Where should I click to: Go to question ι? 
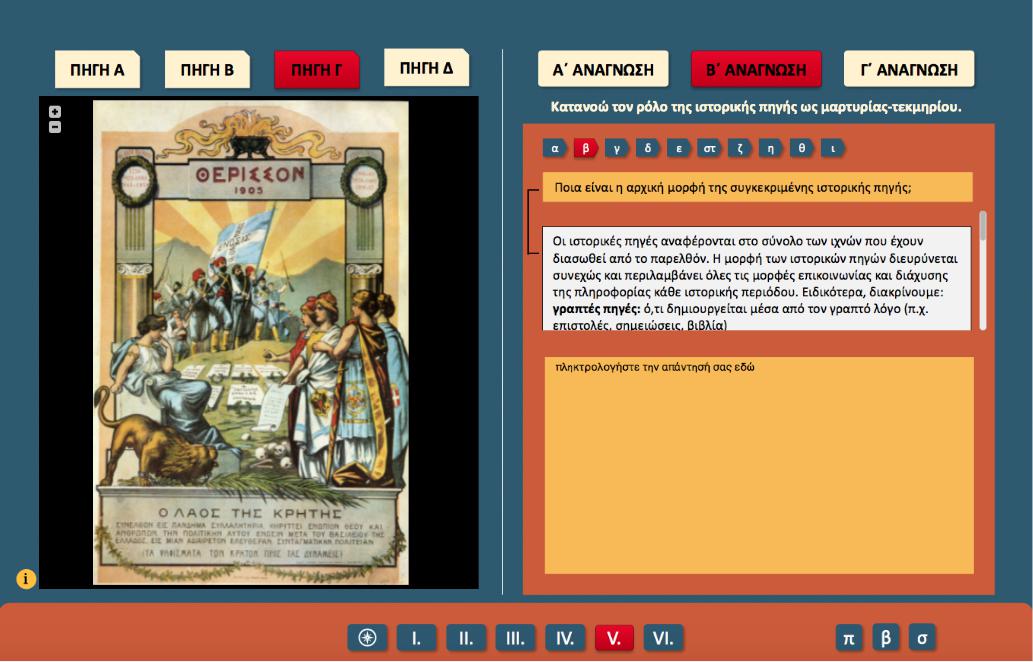(833, 148)
